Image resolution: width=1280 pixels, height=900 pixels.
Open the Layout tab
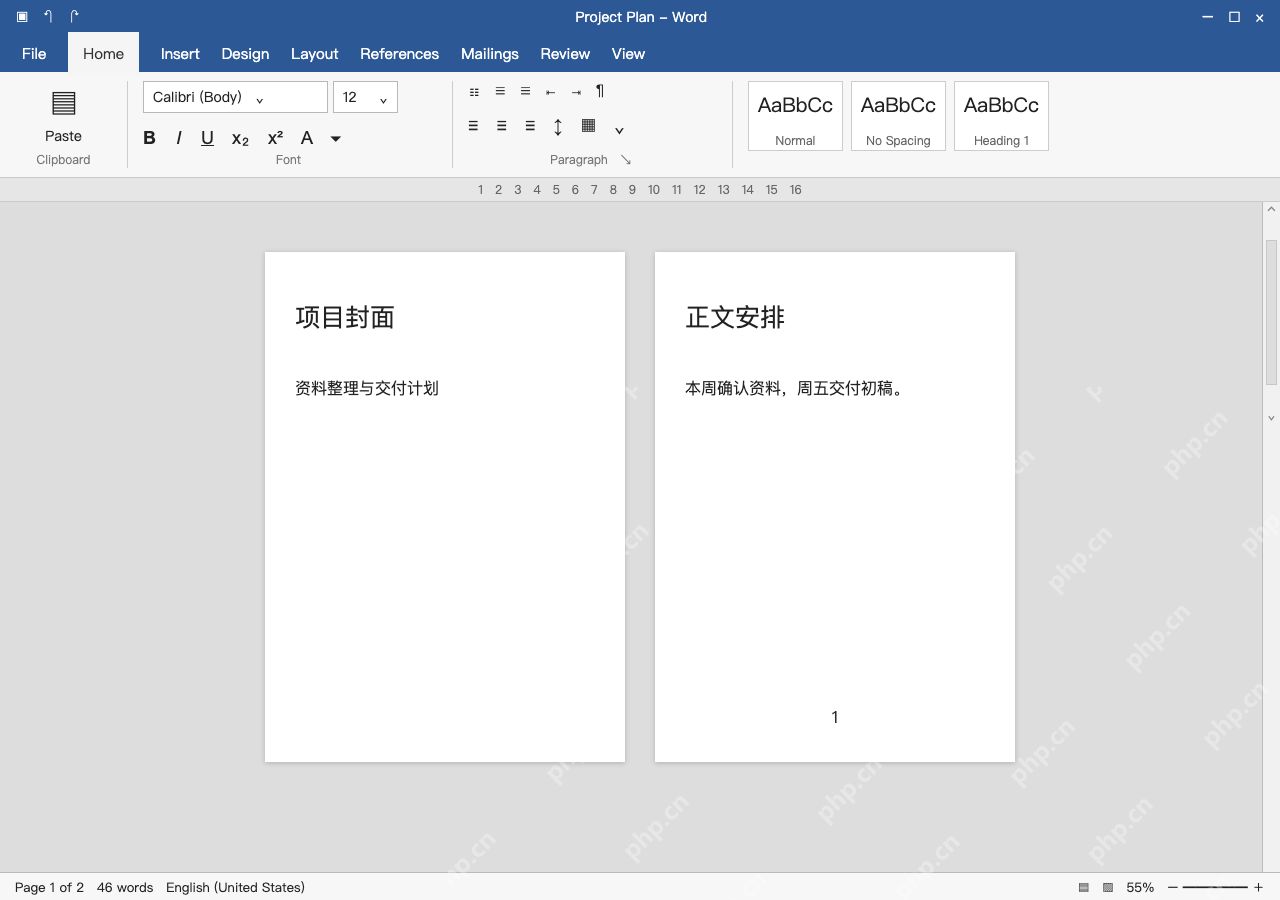click(315, 54)
